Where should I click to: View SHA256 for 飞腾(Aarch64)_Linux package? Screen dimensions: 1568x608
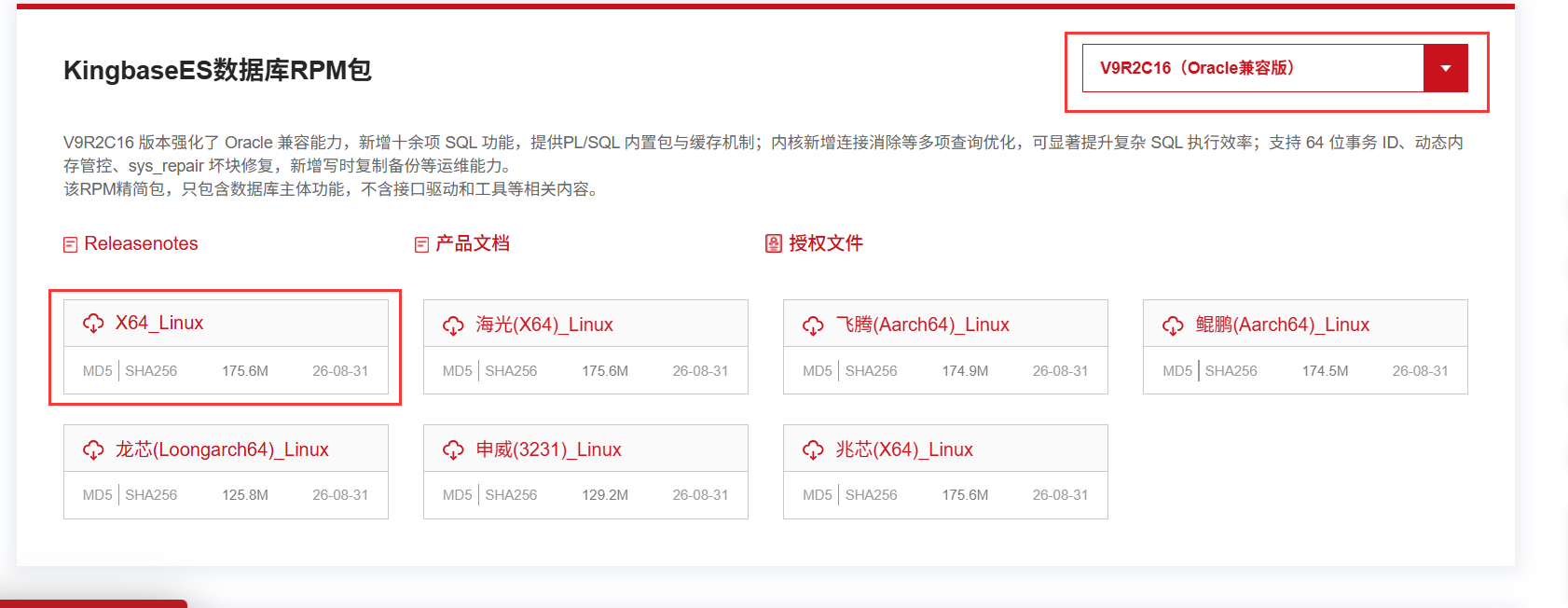(x=871, y=371)
